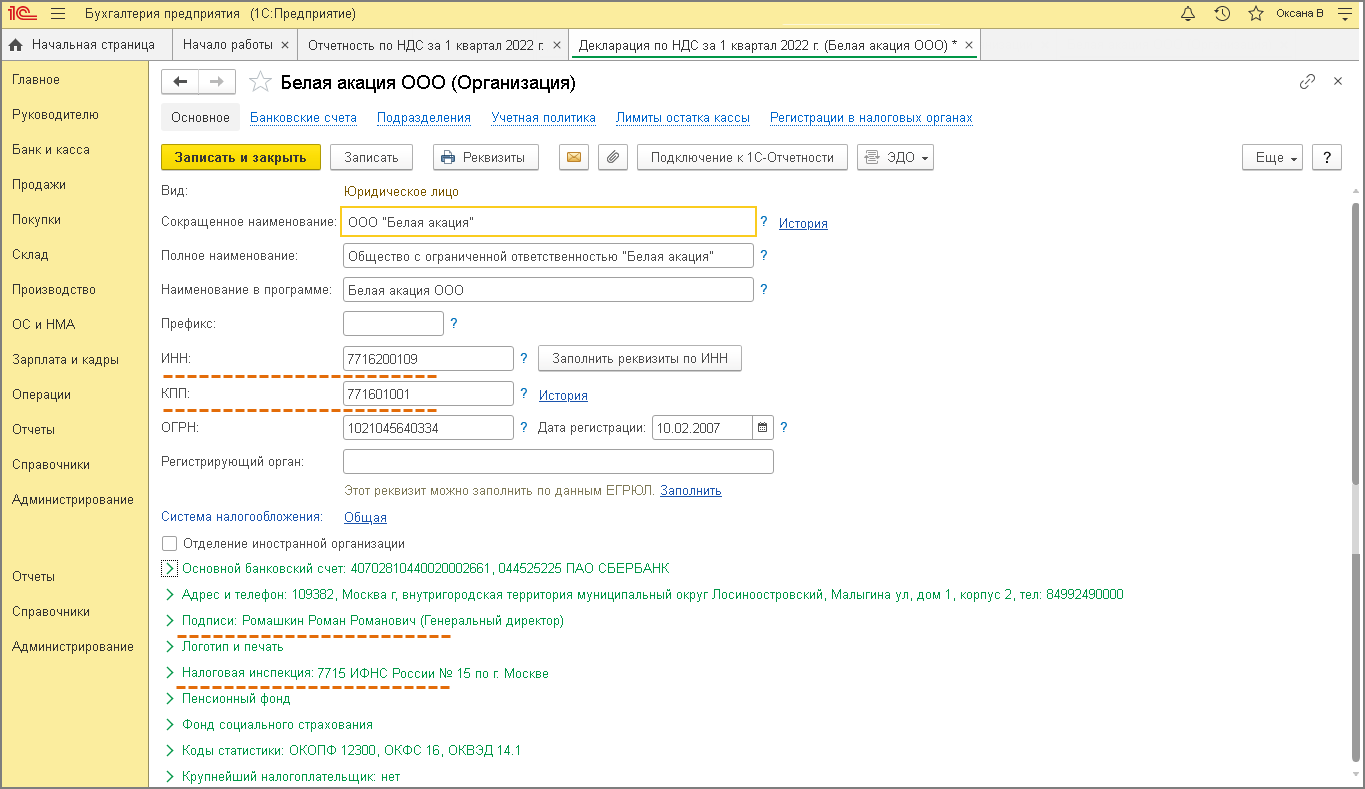
Task: Click into ИНН input field
Action: pyautogui.click(x=428, y=358)
